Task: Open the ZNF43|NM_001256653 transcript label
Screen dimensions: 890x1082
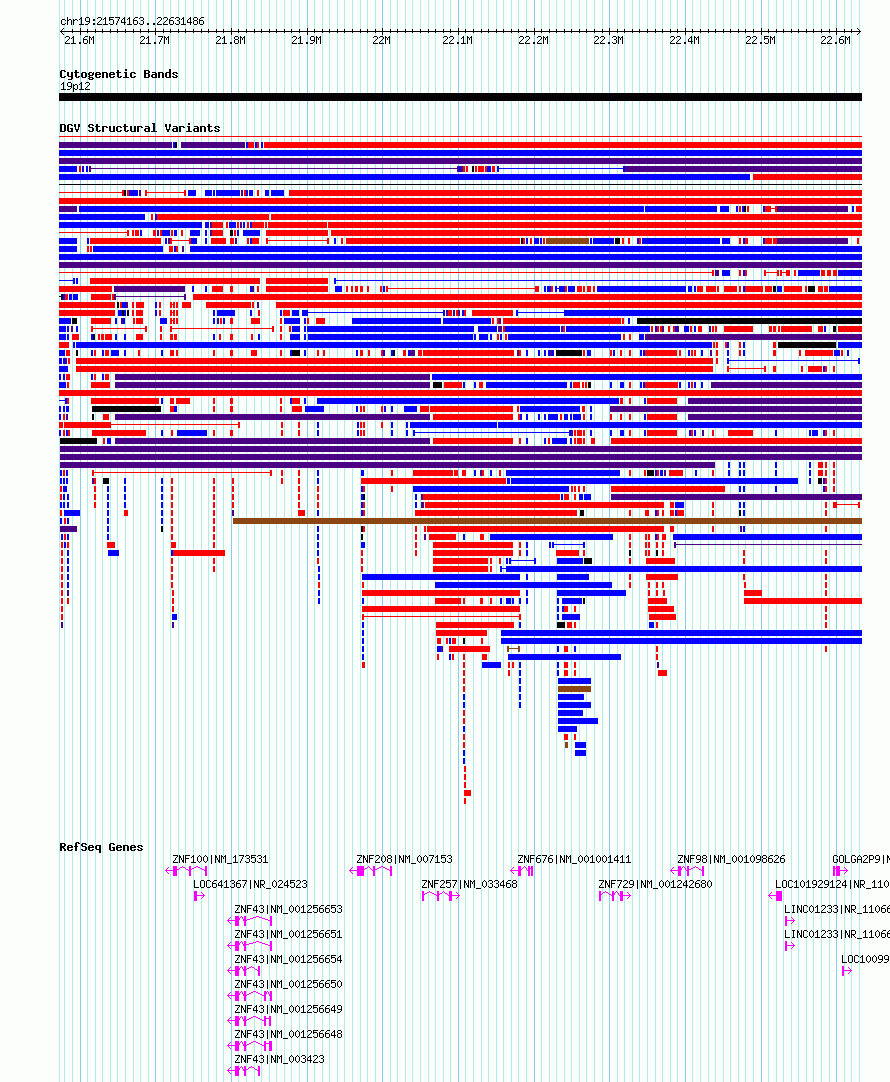Action: pyautogui.click(x=288, y=909)
